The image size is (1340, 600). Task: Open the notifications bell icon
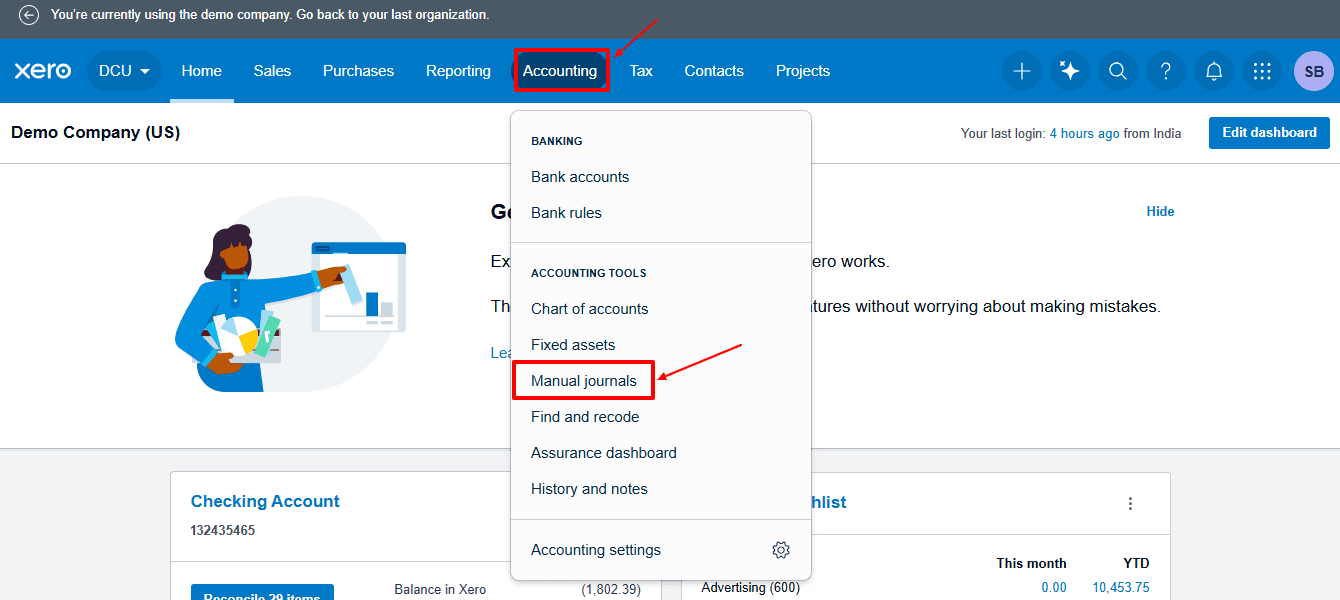tap(1213, 71)
